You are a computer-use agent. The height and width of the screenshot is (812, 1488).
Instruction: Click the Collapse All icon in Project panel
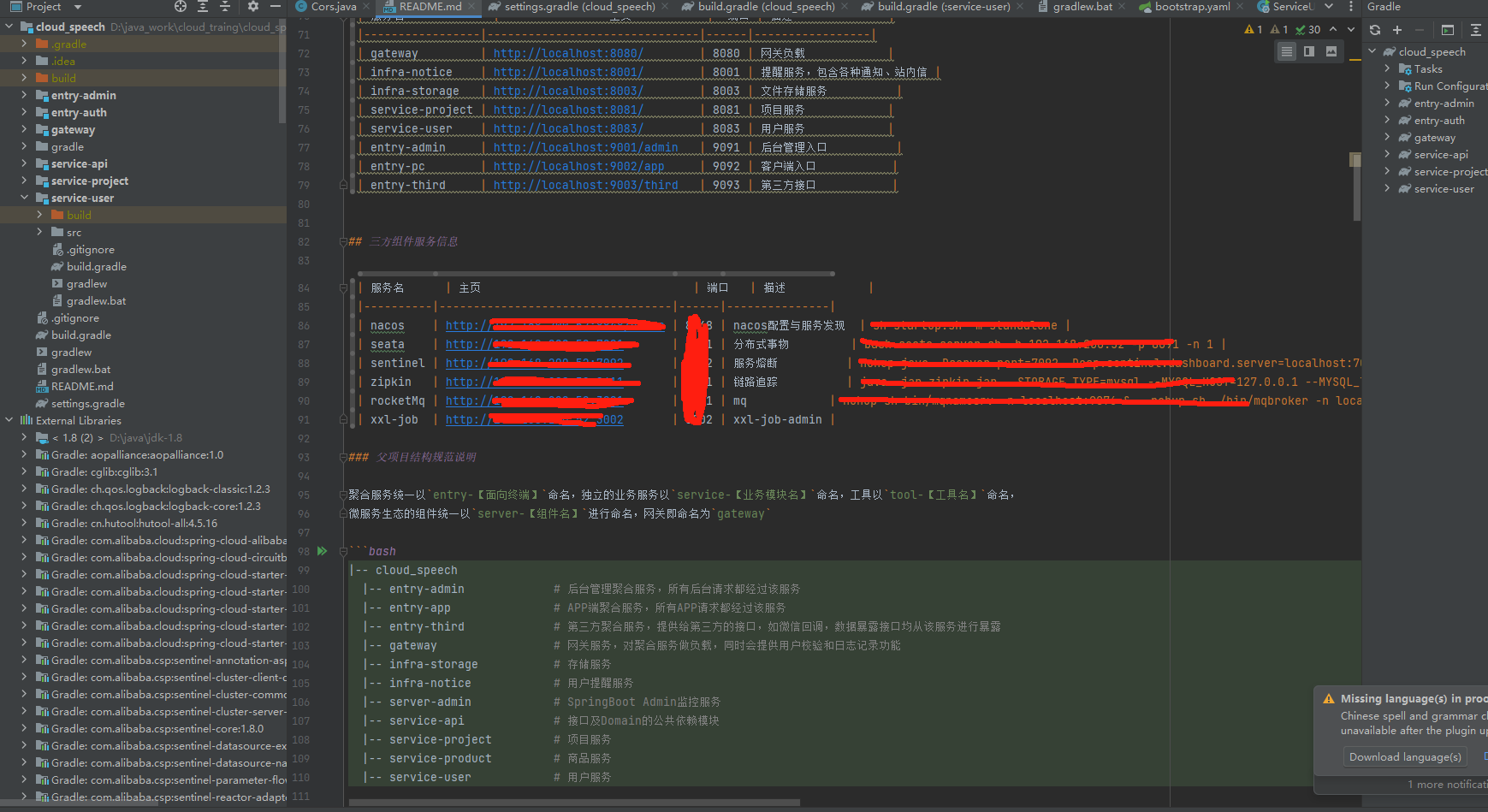pyautogui.click(x=225, y=6)
